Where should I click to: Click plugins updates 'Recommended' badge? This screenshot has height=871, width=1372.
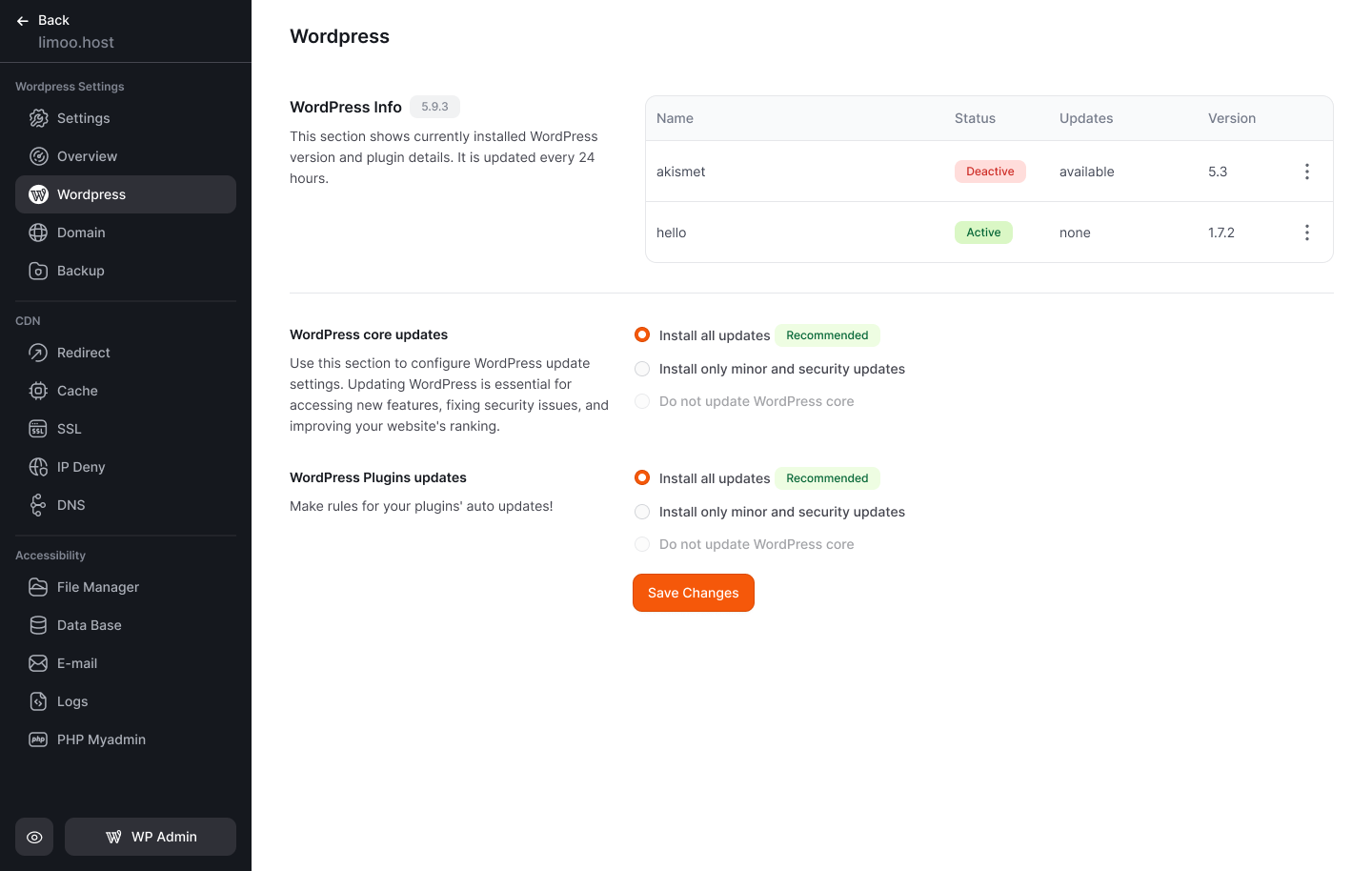pyautogui.click(x=827, y=478)
